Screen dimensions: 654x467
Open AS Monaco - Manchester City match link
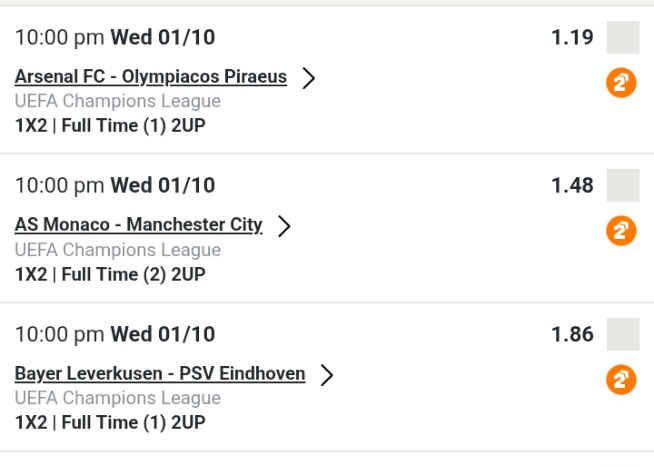pos(139,225)
